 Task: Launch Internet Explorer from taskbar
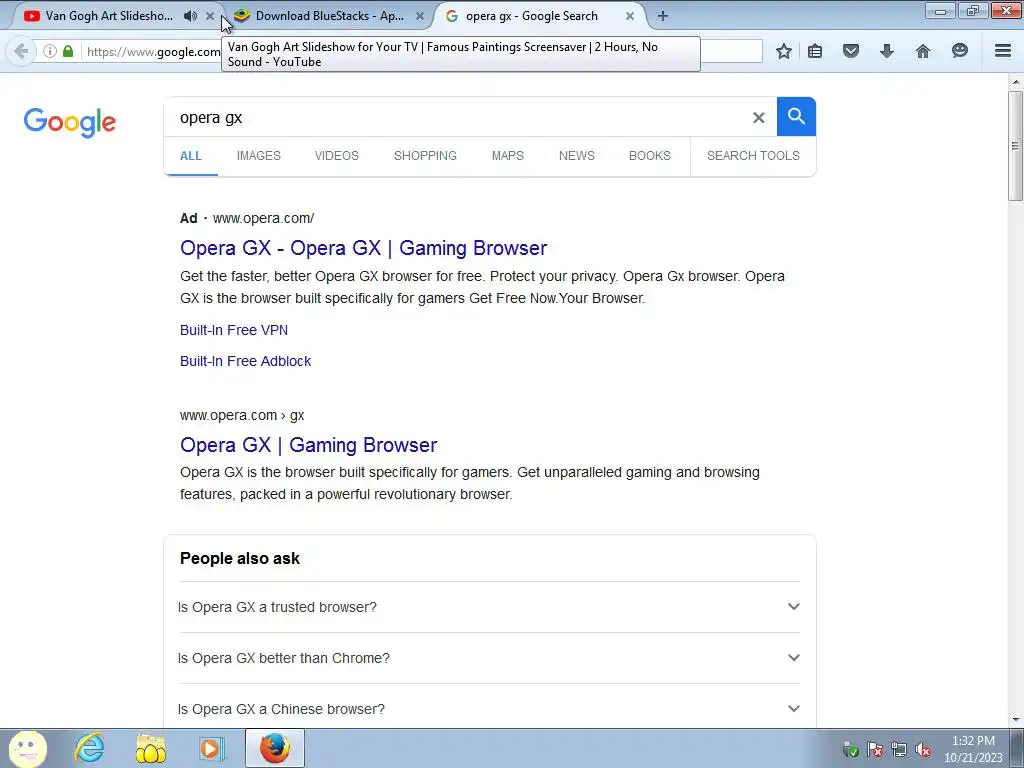pyautogui.click(x=89, y=748)
